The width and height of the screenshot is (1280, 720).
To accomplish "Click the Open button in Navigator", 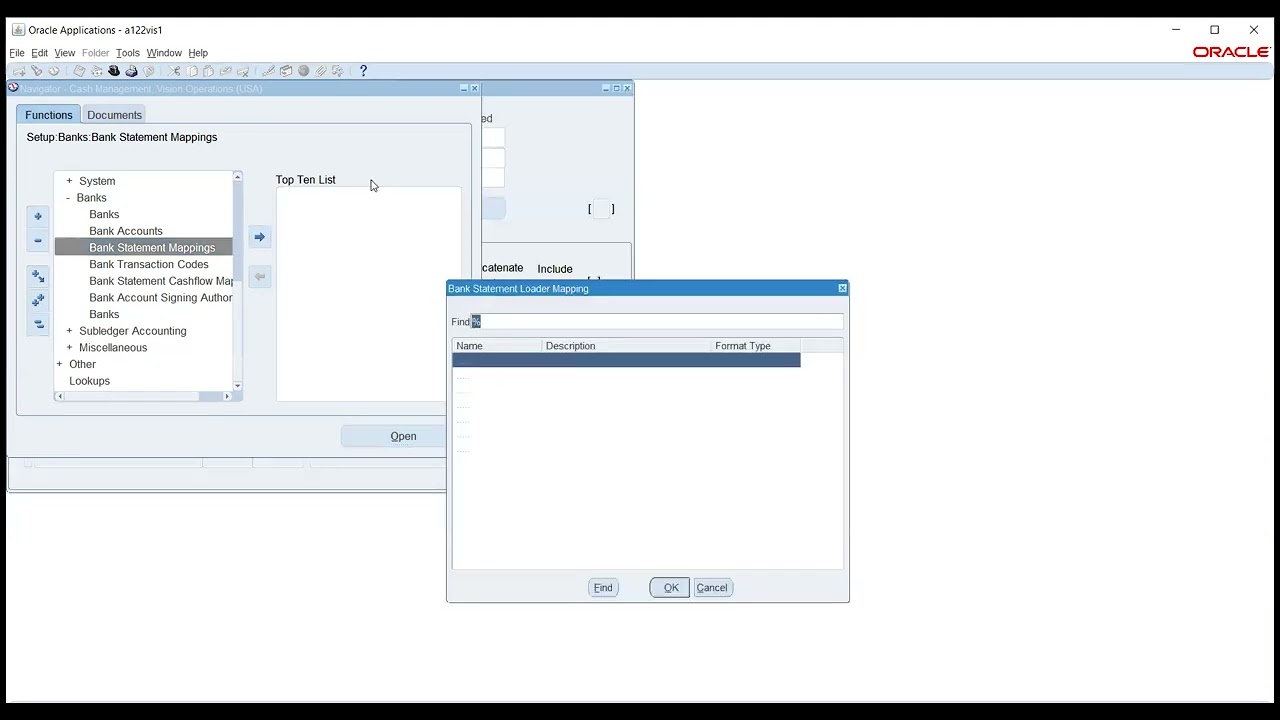I will click(x=403, y=436).
